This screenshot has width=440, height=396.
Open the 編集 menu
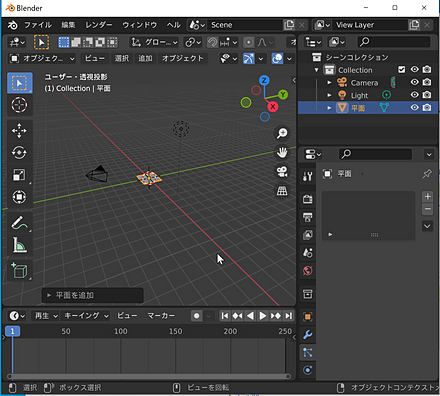tap(68, 25)
